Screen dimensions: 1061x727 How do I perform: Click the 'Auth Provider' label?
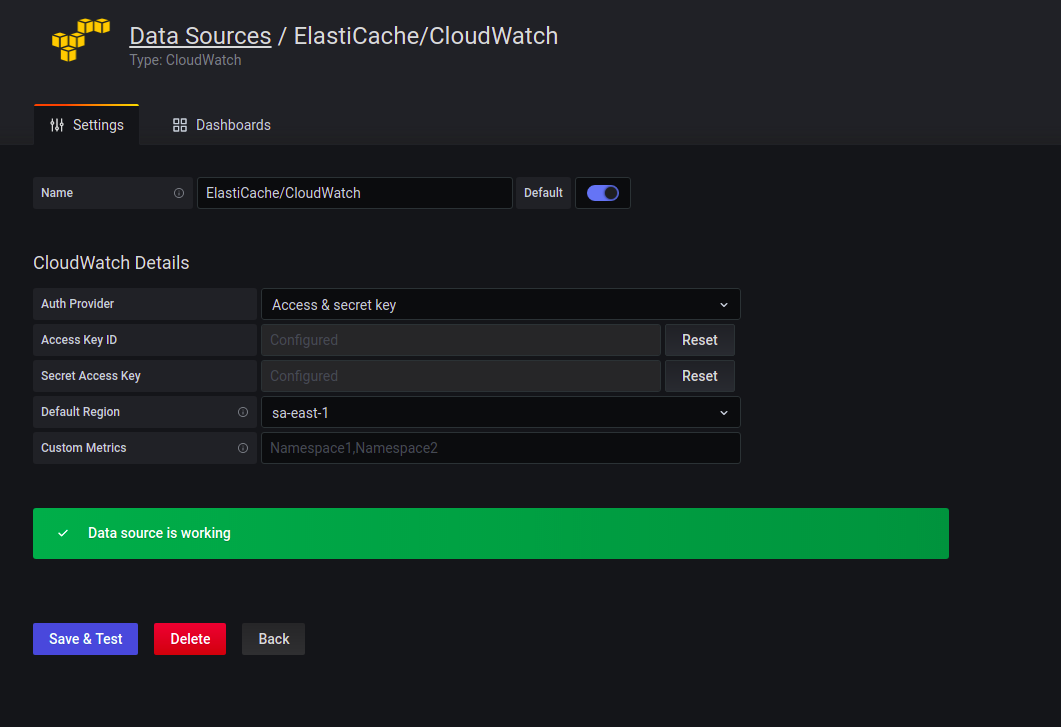(77, 304)
